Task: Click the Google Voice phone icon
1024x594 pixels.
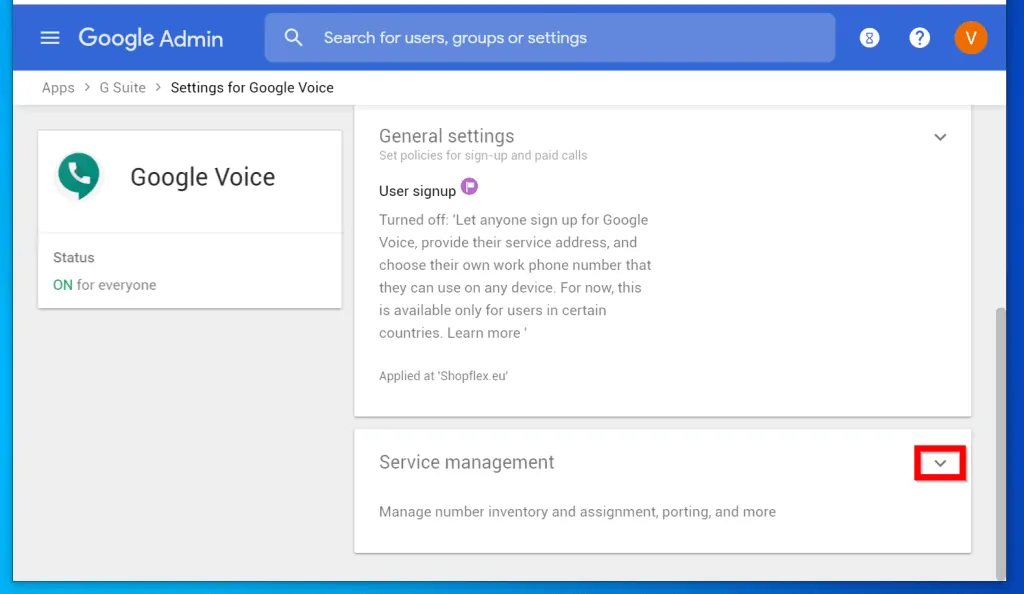Action: click(79, 175)
